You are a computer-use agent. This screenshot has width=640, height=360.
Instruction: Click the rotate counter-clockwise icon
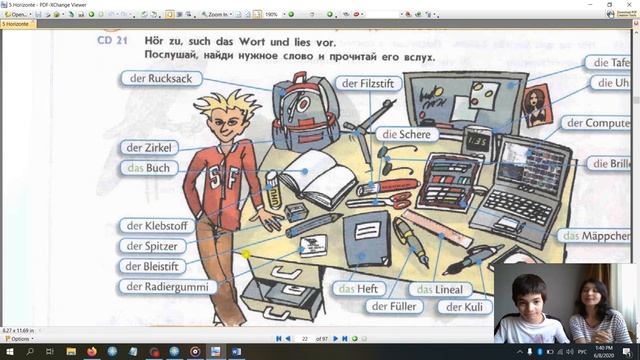(144, 14)
